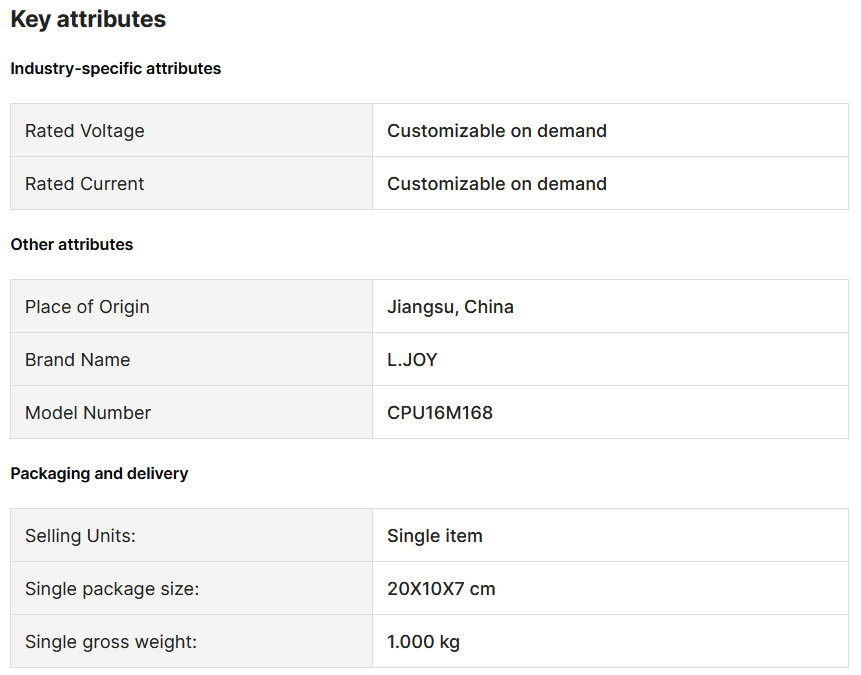Viewport: 861px width, 675px height.
Task: Click Rated Voltage value Customizable on demand
Action: 496,131
